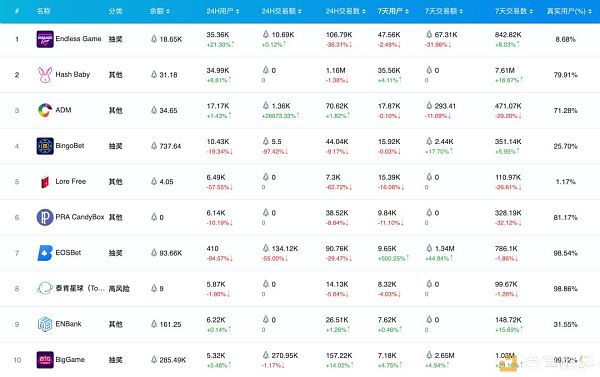This screenshot has height=377, width=600.
Task: Open the 泰肯星球 planet icon
Action: 45,288
